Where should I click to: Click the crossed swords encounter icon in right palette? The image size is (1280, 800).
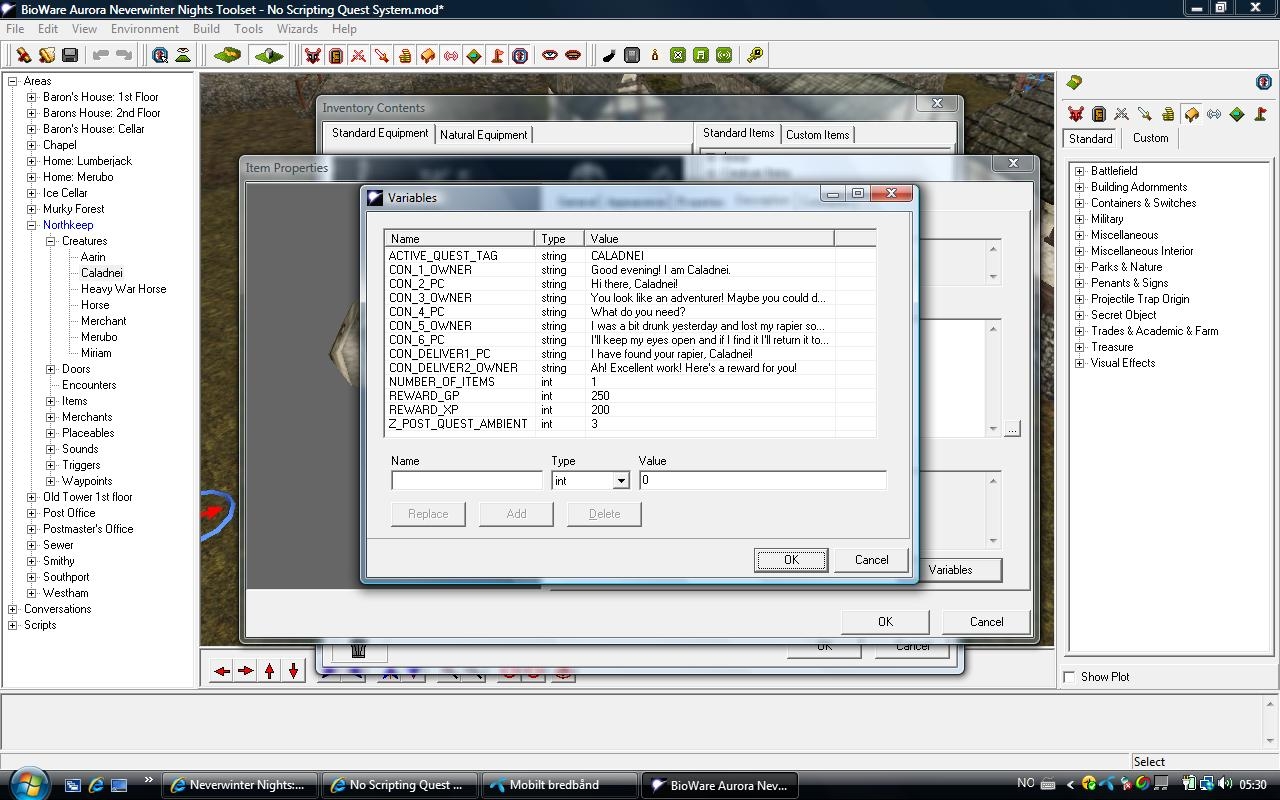(1121, 115)
